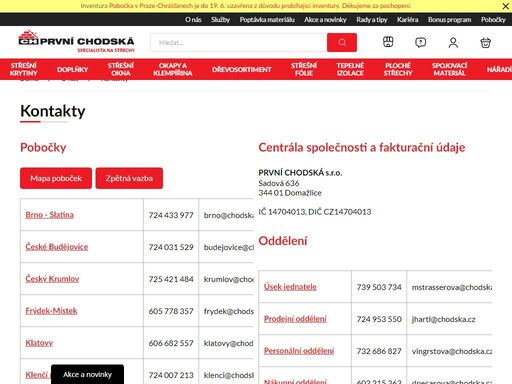
Task: Open the Akce a novinky floating tab
Action: pos(87,374)
